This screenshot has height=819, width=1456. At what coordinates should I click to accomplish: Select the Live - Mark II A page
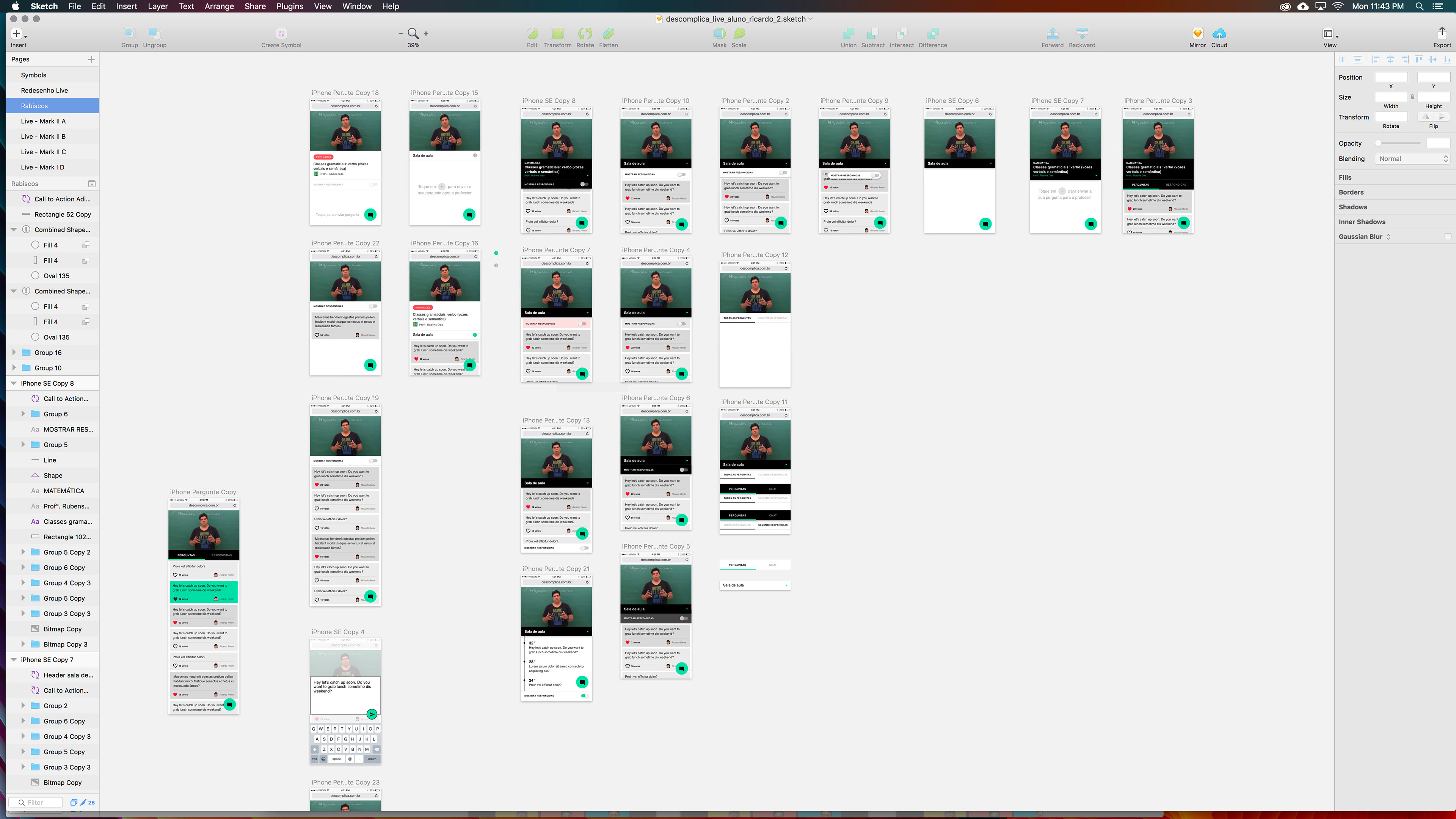pyautogui.click(x=53, y=121)
